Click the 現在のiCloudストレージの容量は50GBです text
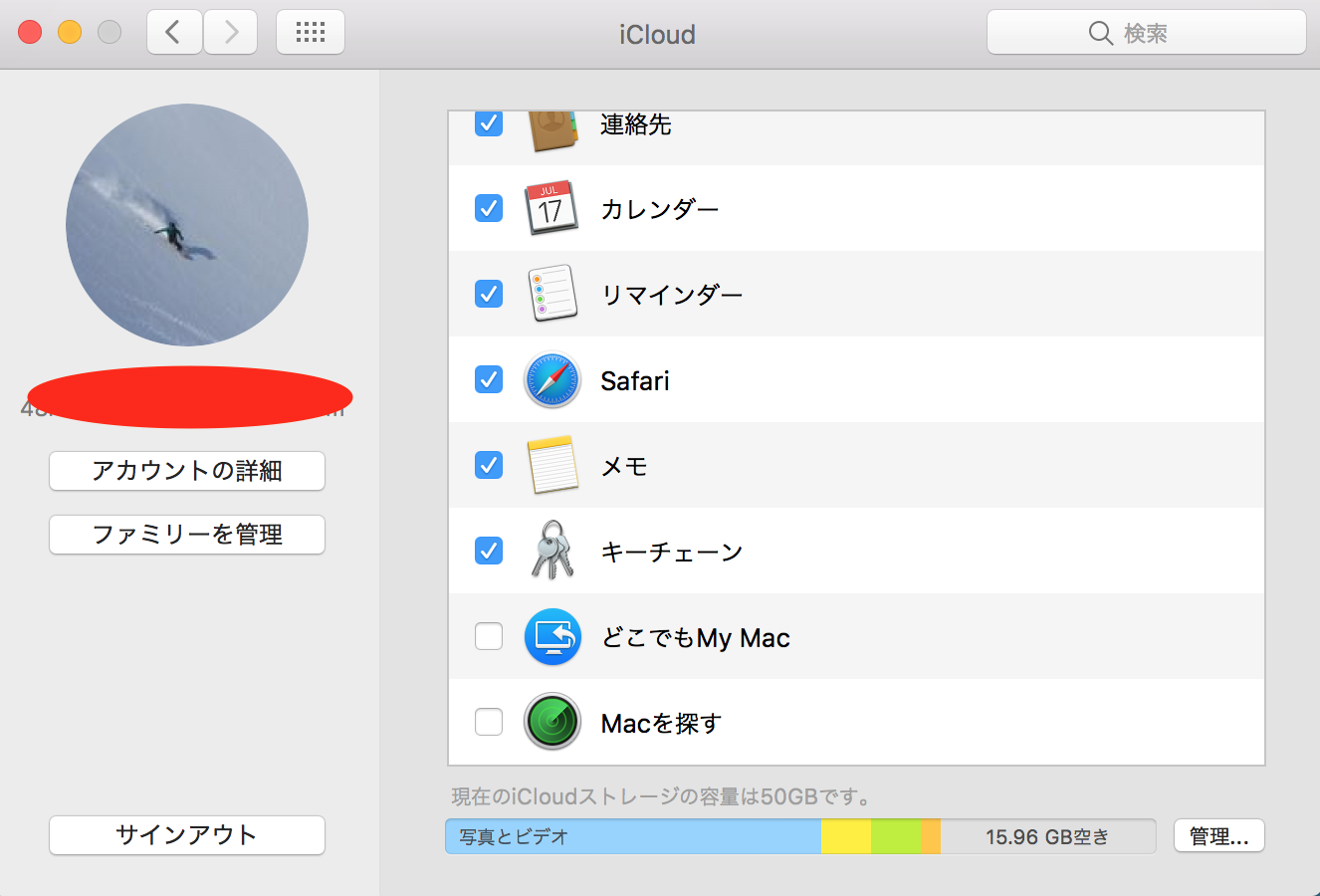This screenshot has height=896, width=1320. click(663, 796)
